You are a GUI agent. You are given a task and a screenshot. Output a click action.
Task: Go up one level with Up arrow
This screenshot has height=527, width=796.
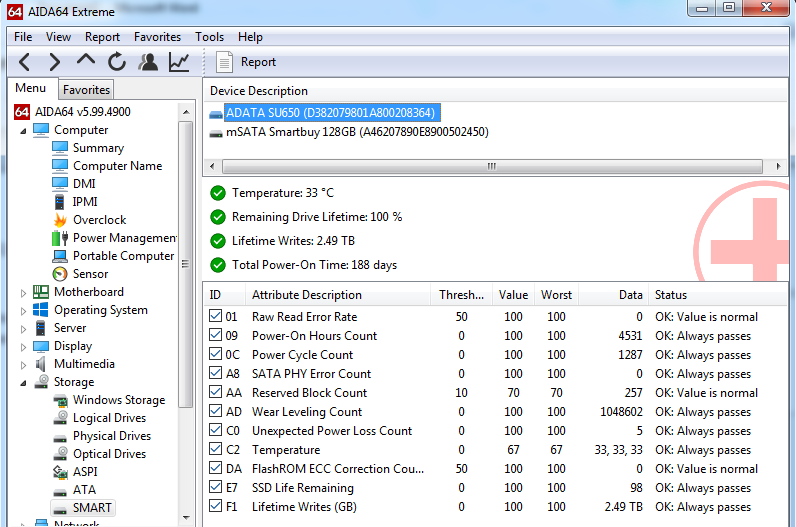[86, 62]
